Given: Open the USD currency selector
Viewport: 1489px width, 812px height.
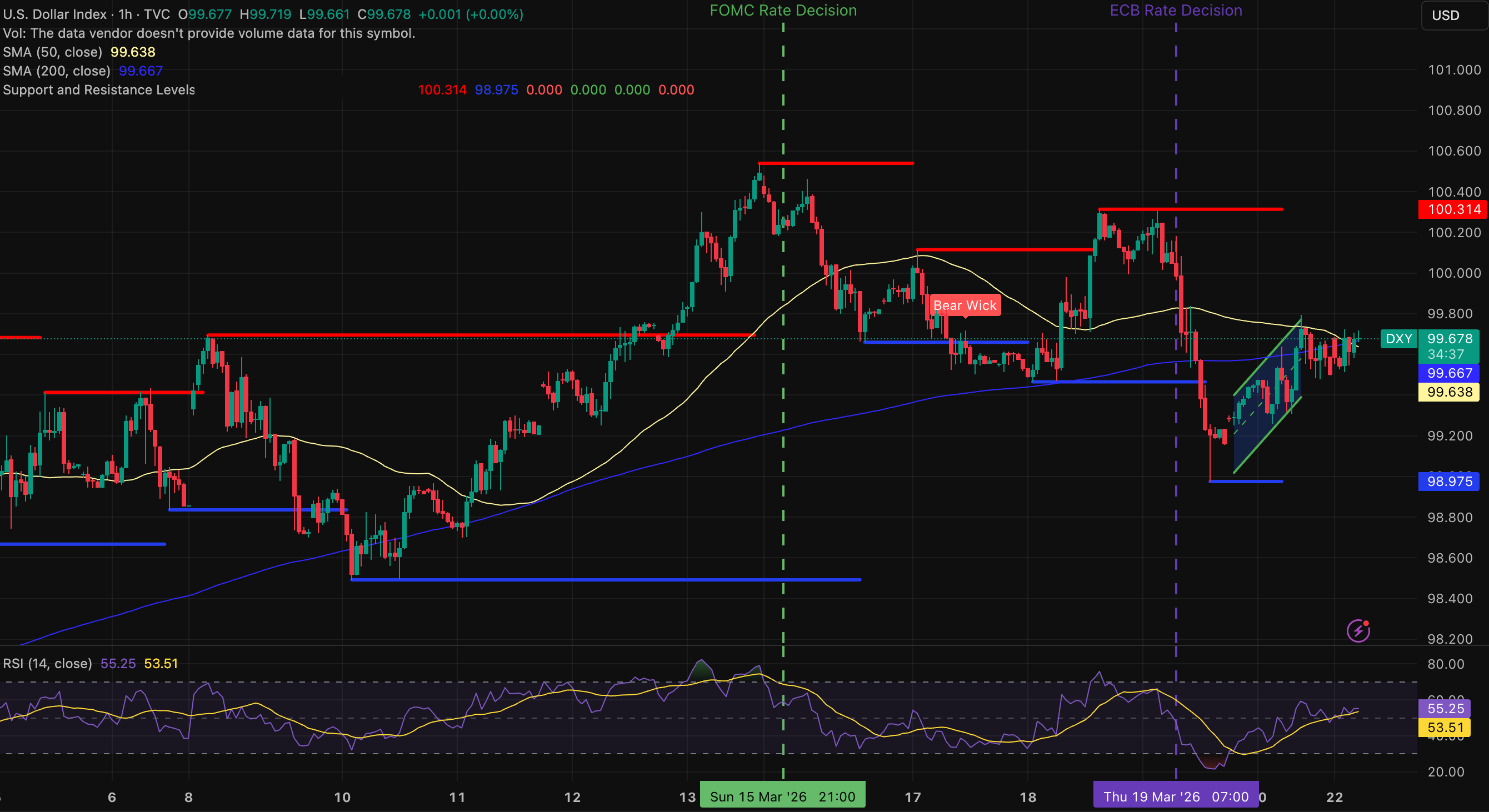Looking at the screenshot, I should coord(1451,16).
